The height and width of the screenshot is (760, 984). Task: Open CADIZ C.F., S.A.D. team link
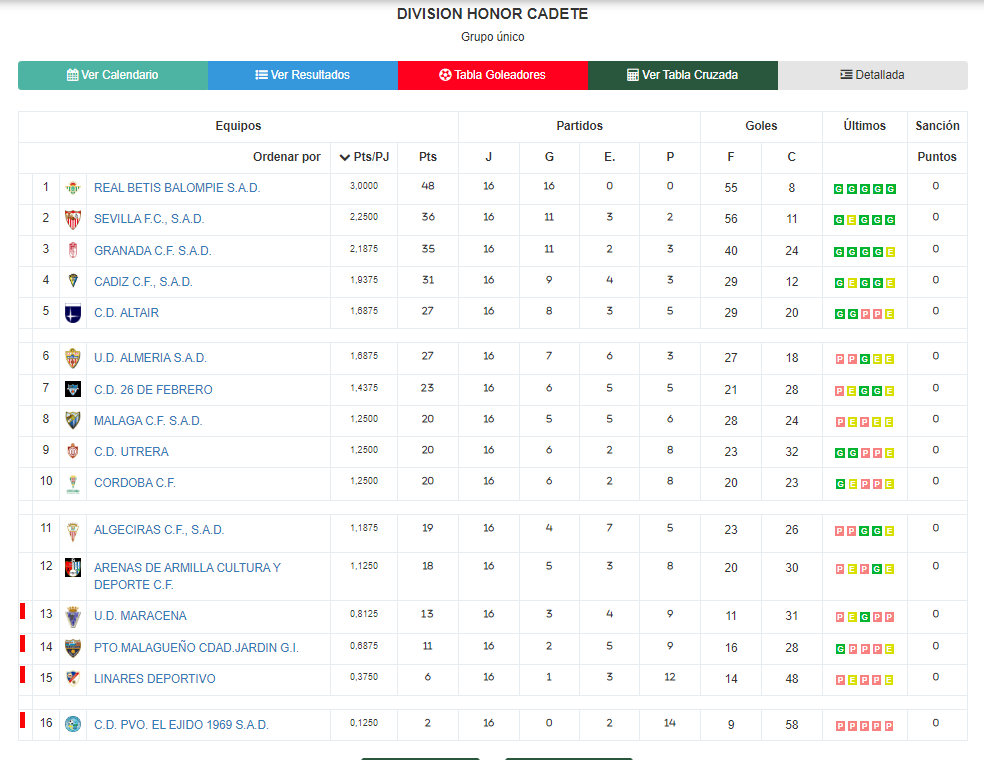point(143,282)
